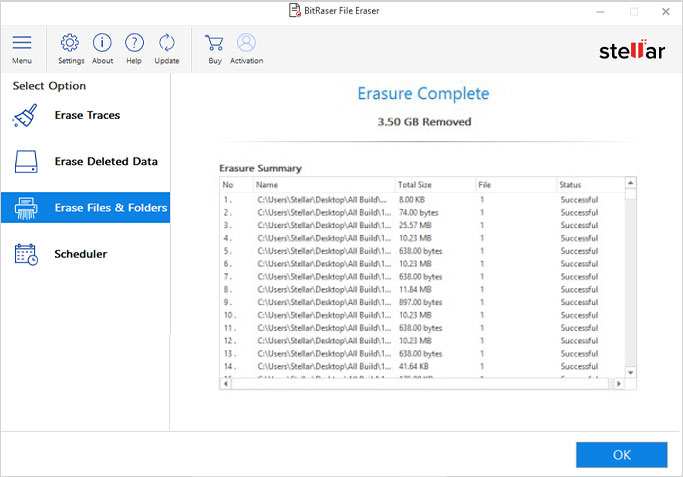Click the horizontal scrollbar track
Viewport: 683px width, 477px height.
tap(422, 384)
